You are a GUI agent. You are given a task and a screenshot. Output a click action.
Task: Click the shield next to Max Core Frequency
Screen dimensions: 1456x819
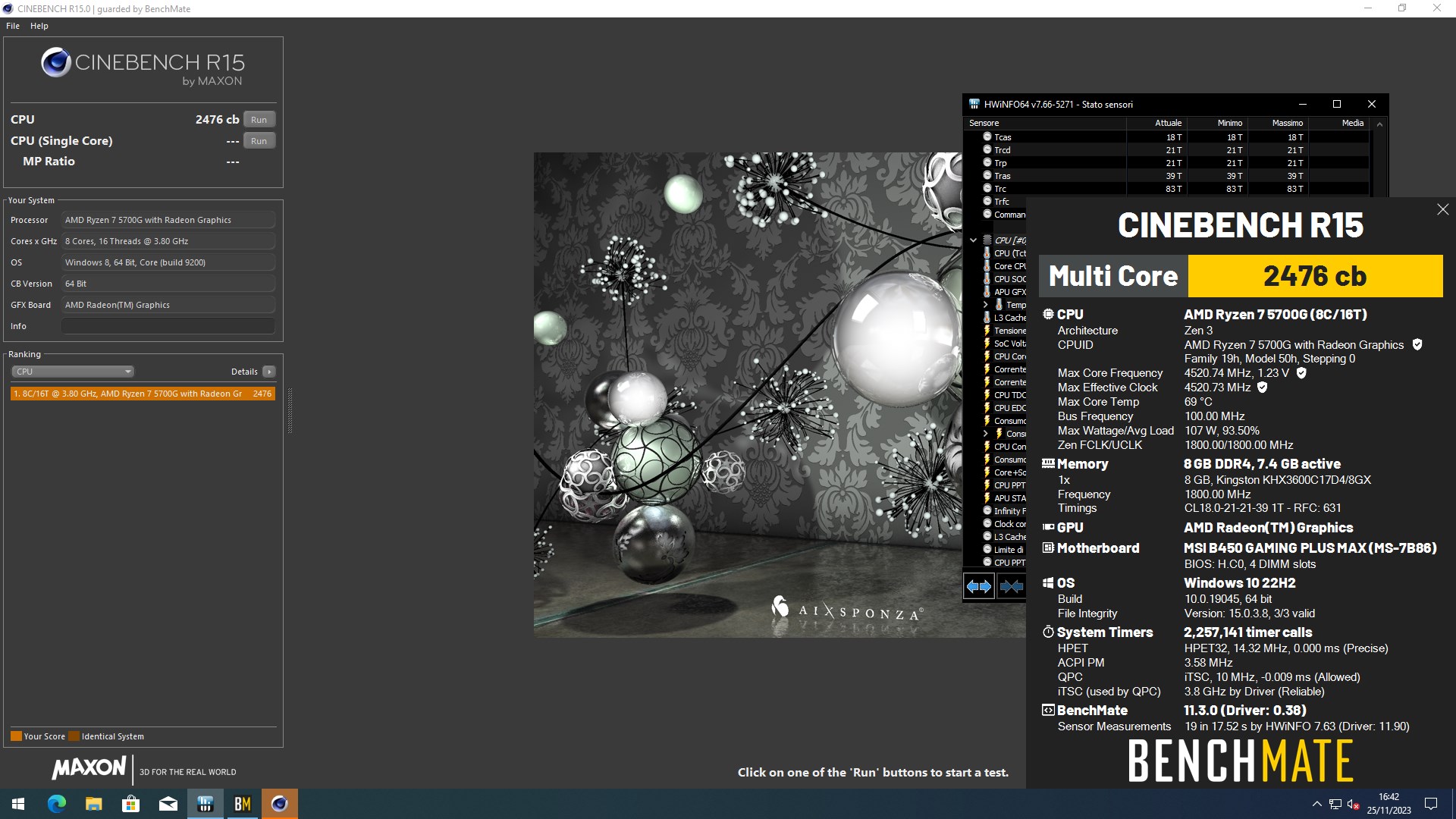[1301, 373]
